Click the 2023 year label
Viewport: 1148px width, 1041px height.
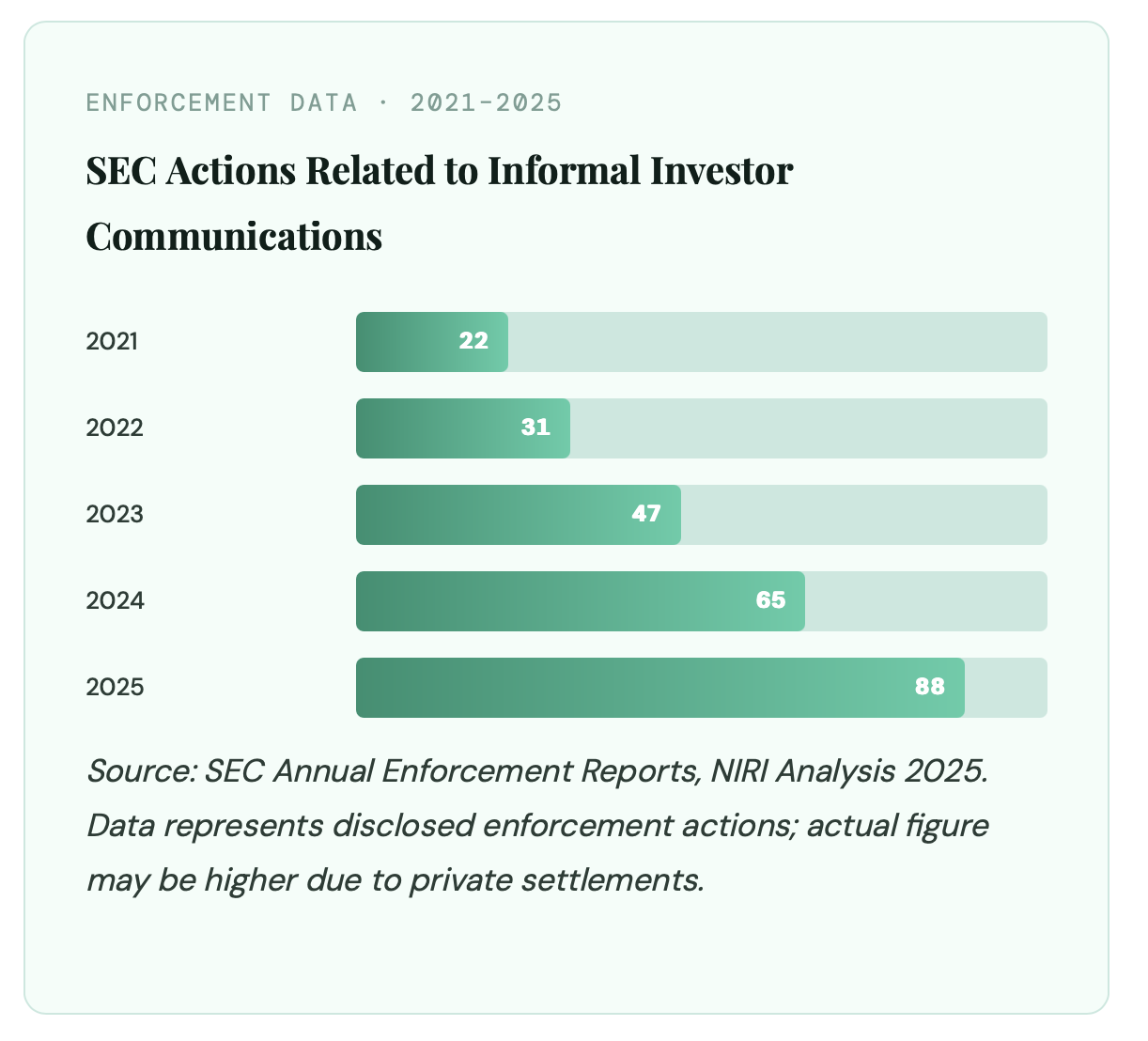tap(115, 515)
